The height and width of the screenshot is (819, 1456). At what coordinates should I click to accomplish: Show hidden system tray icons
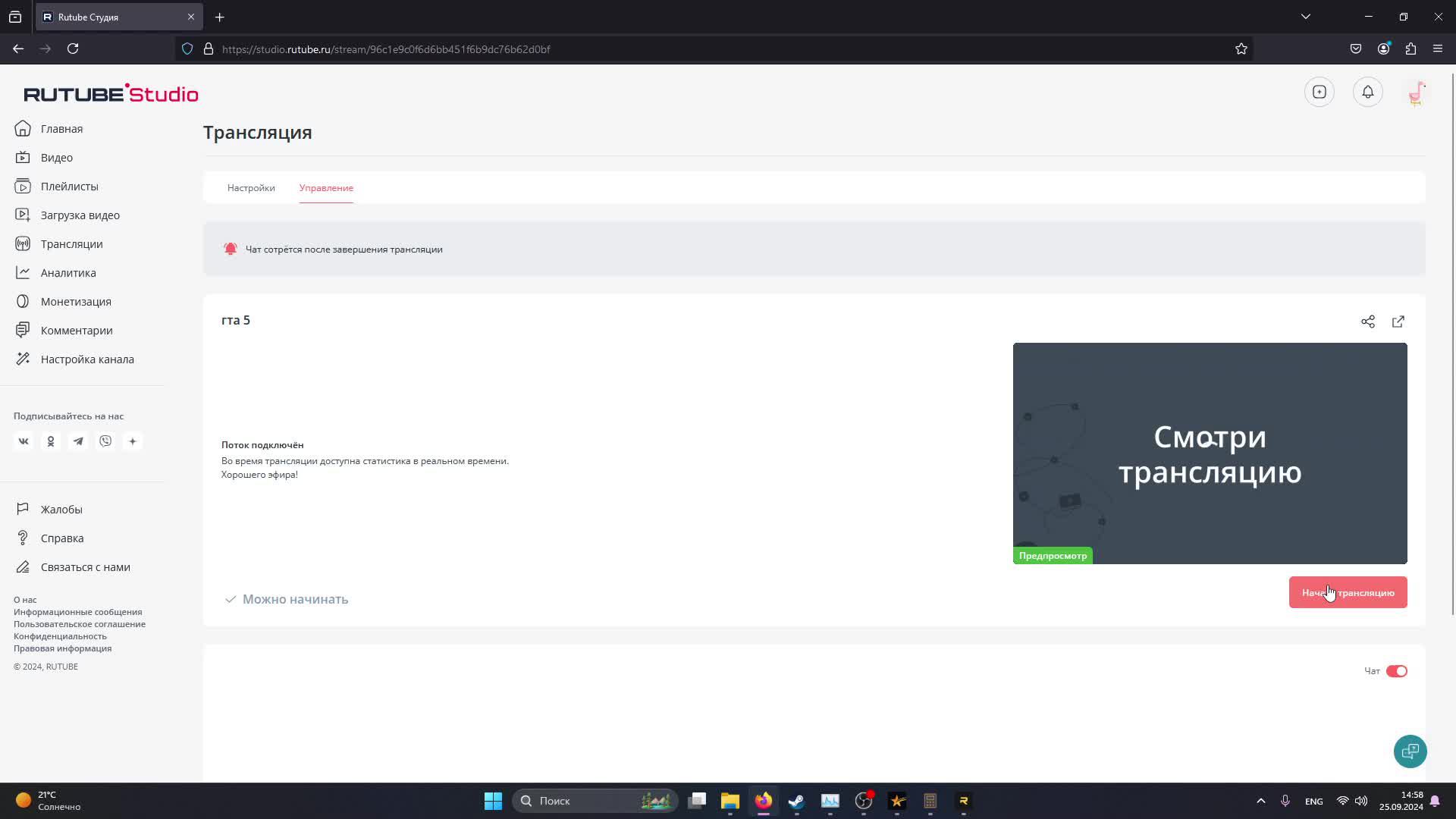[1260, 801]
